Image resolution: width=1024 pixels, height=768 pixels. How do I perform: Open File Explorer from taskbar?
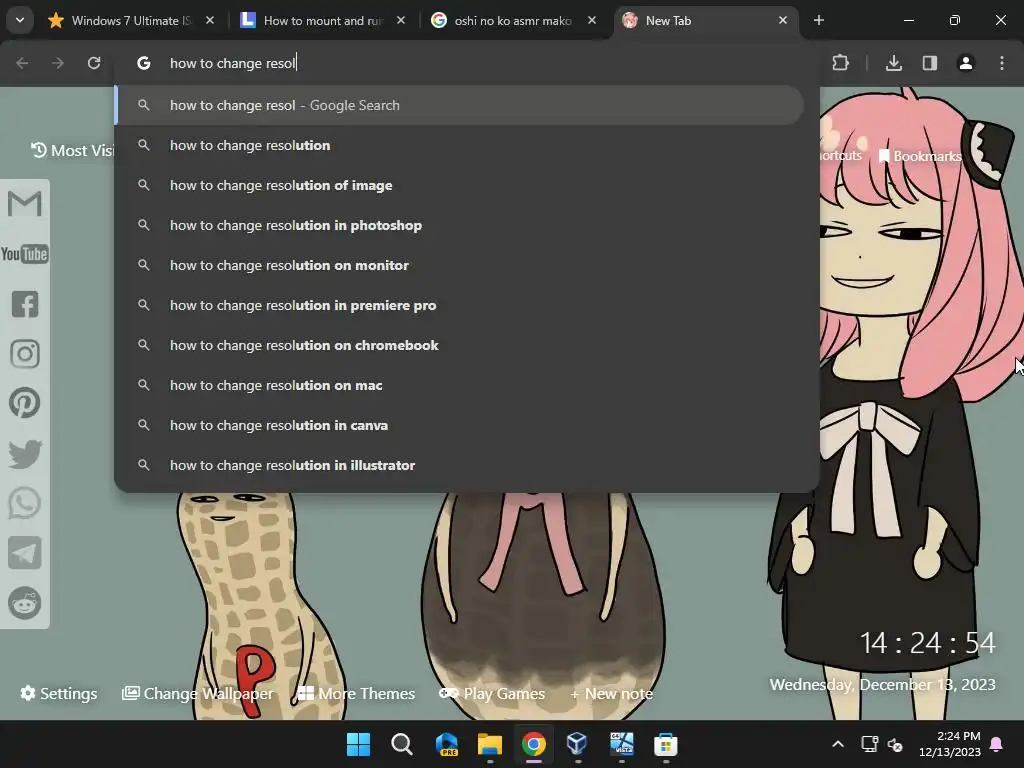(x=490, y=744)
